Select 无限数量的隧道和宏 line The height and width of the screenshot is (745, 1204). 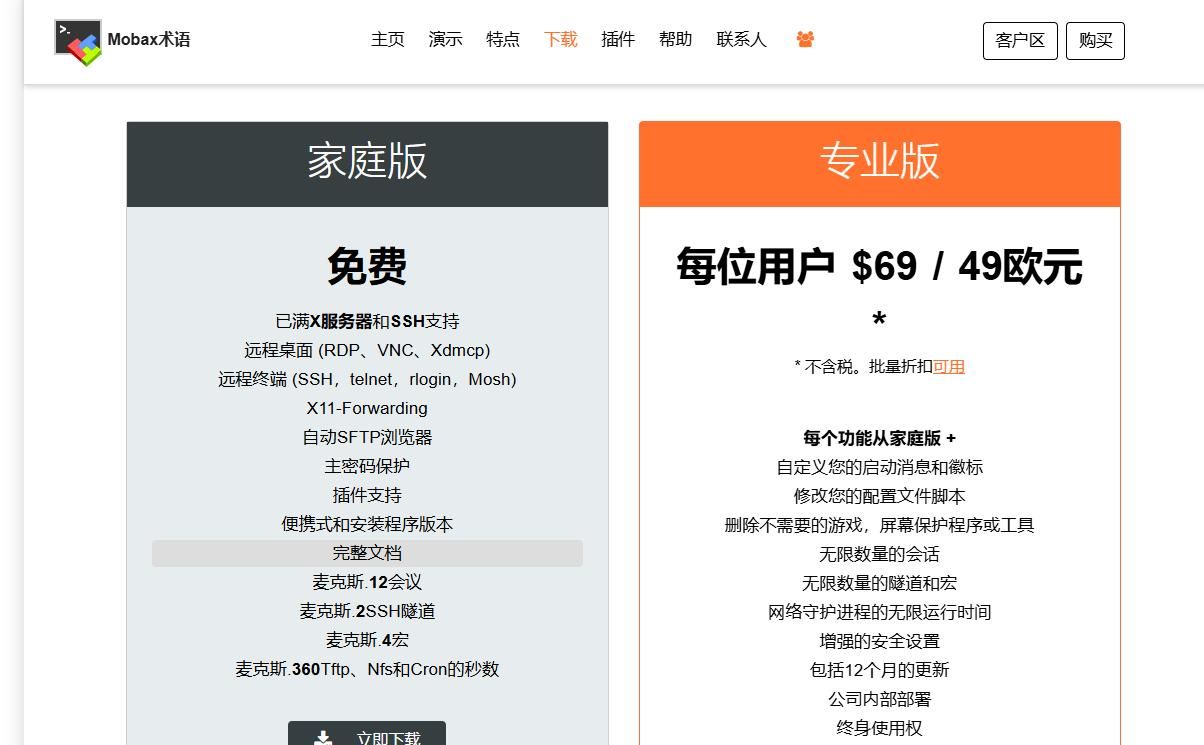tap(880, 583)
